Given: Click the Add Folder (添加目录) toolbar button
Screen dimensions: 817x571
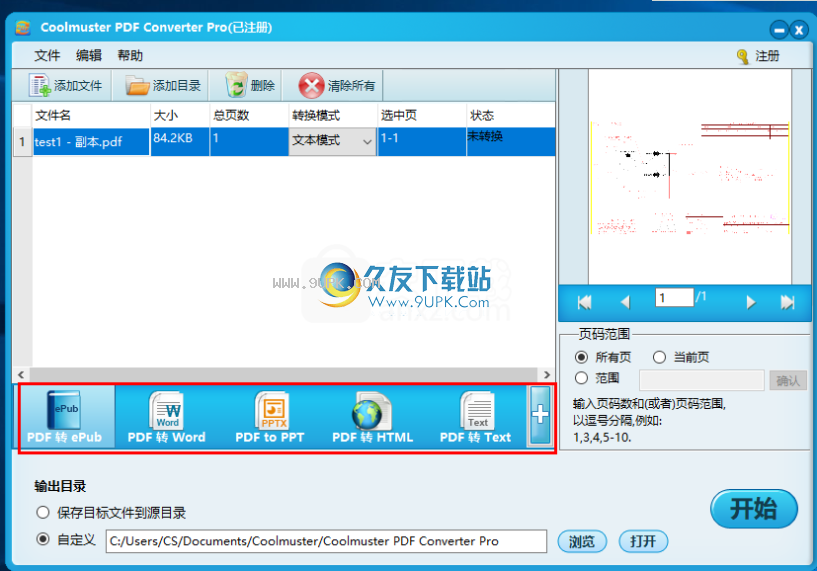Looking at the screenshot, I should tap(163, 85).
